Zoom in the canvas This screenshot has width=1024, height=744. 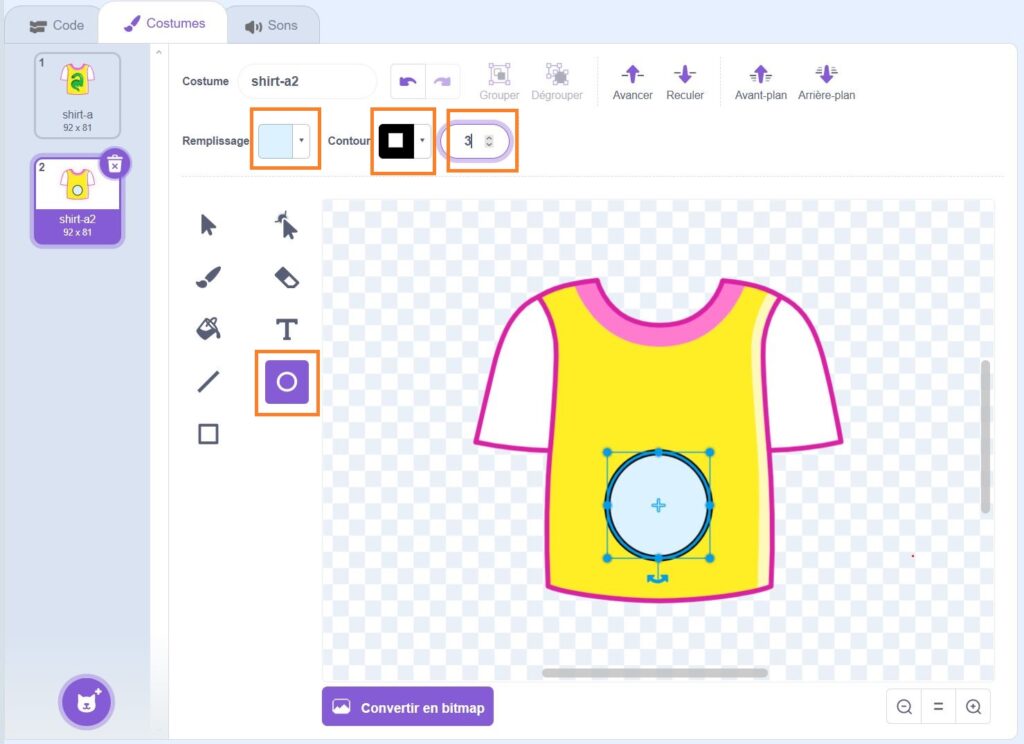click(x=973, y=707)
